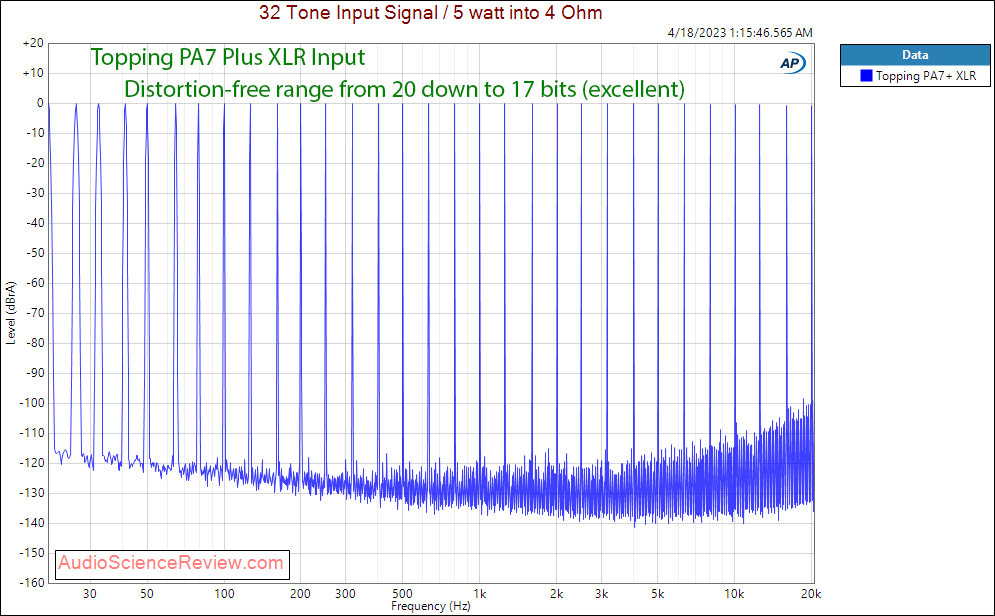Click the "500" frequency axis label

[402, 594]
